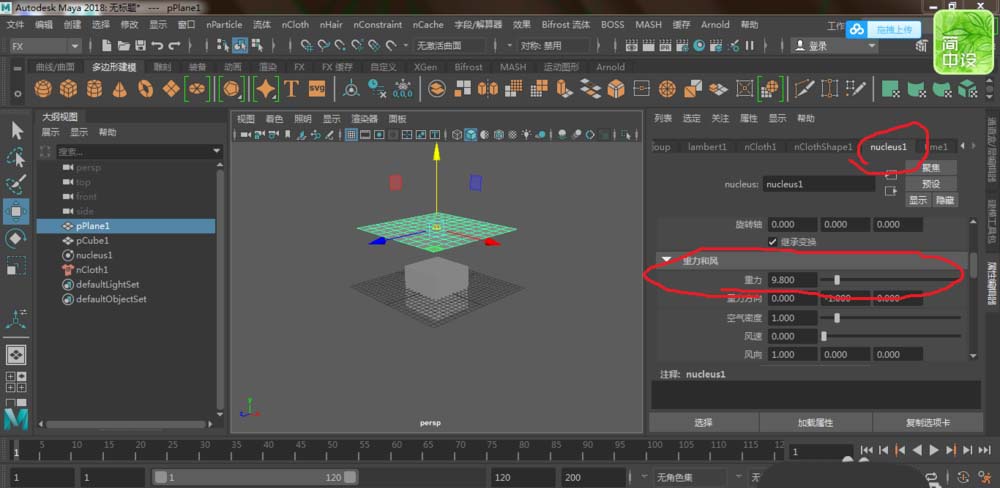Click the 选择 button in Attribute Editor

point(703,423)
